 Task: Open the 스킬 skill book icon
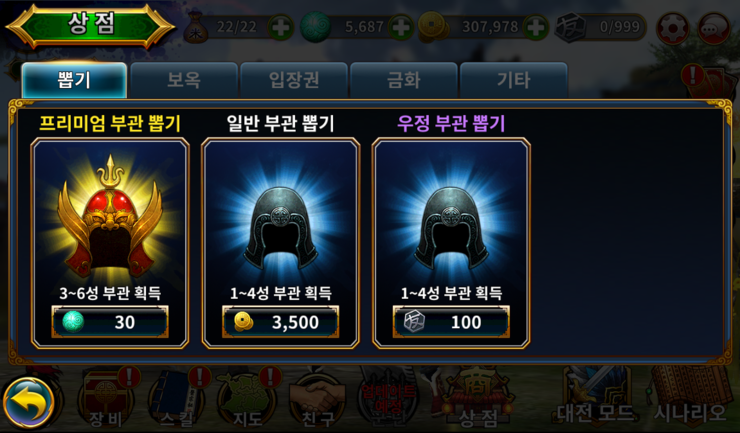(177, 399)
